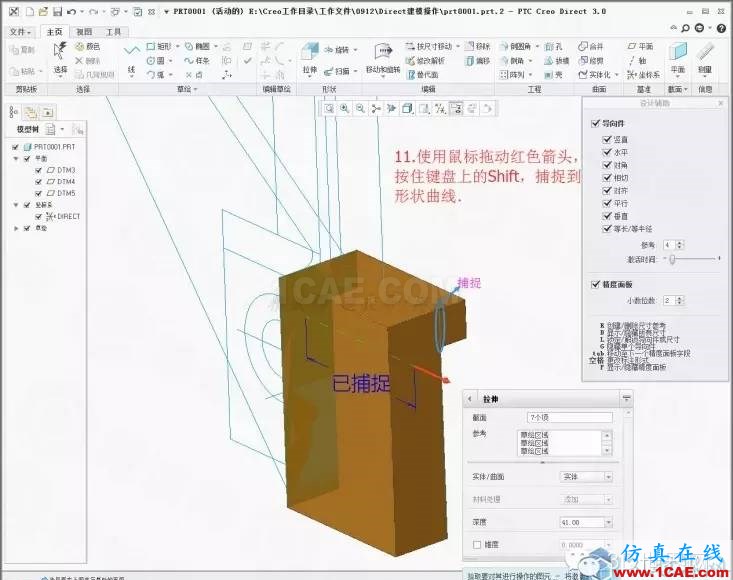
Task: Open the Color (颜色) tool
Action: 87,46
